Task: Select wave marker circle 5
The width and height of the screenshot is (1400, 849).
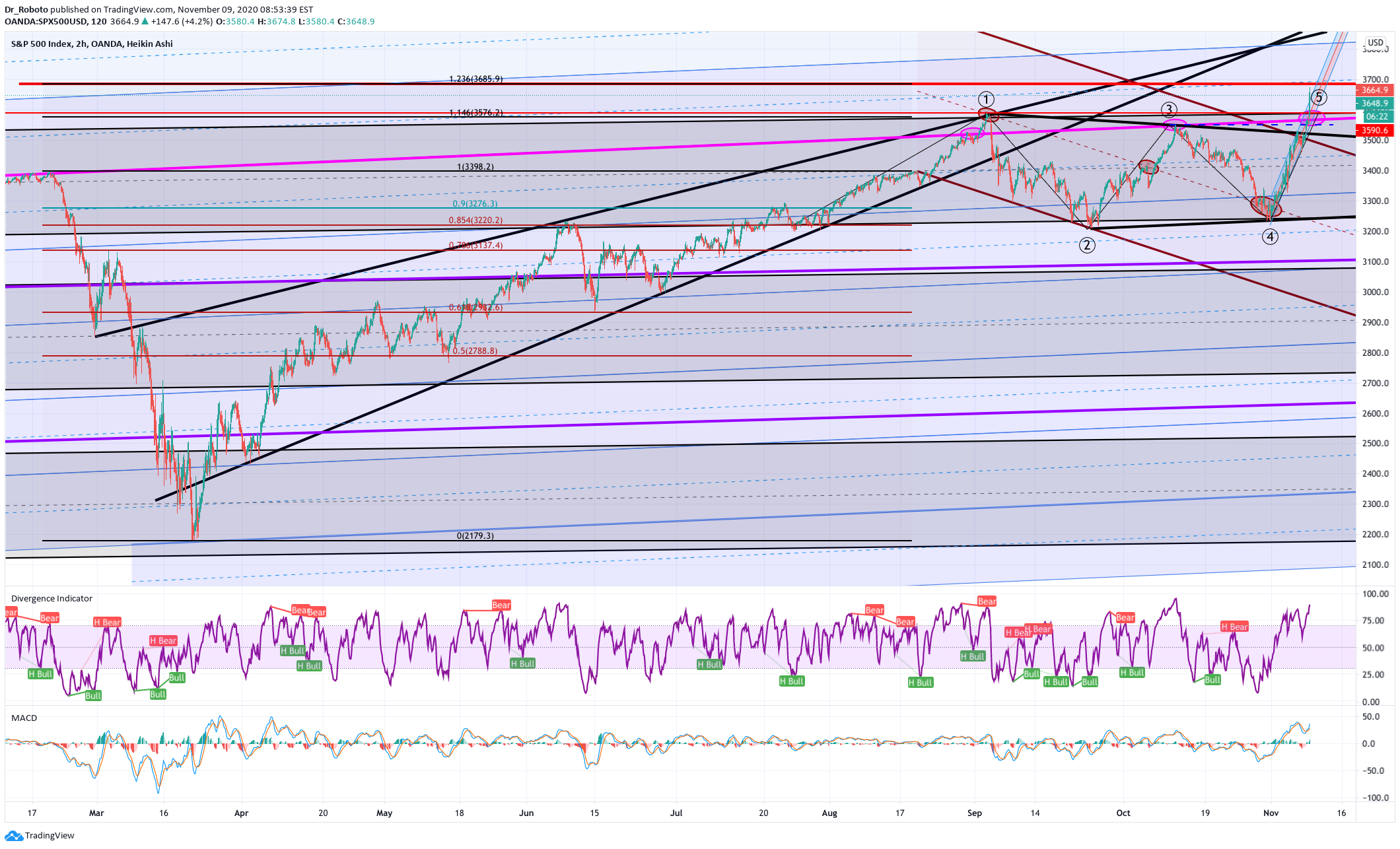Action: coord(1319,98)
